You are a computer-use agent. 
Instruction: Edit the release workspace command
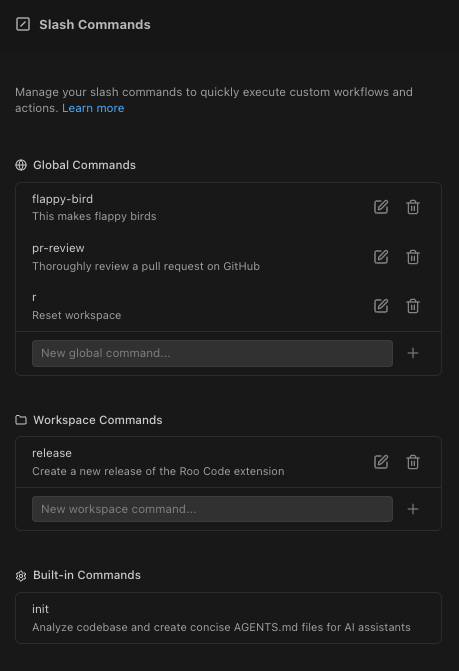pyautogui.click(x=381, y=462)
